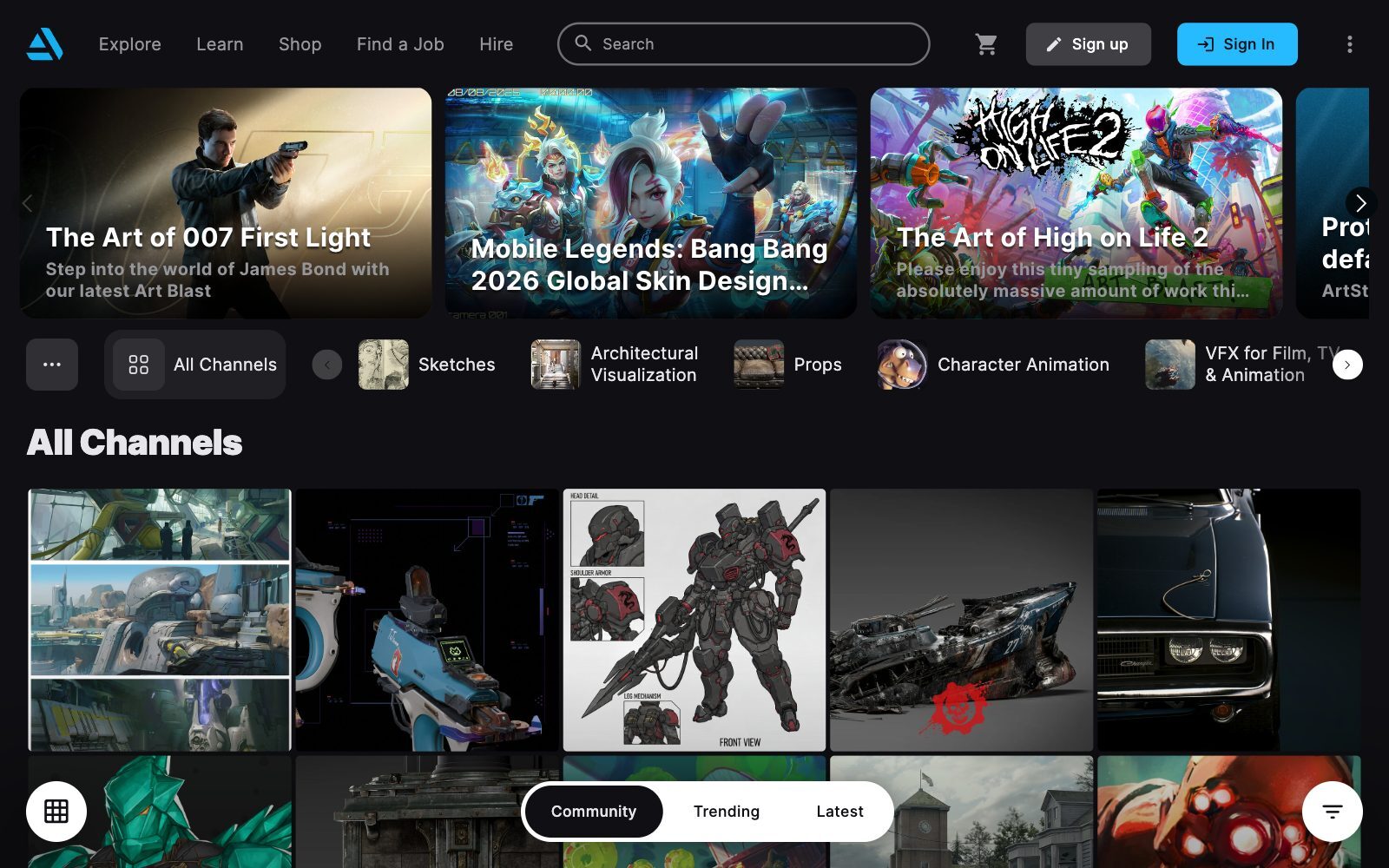
Task: Open the red-black mech front view artwork
Action: [x=694, y=620]
